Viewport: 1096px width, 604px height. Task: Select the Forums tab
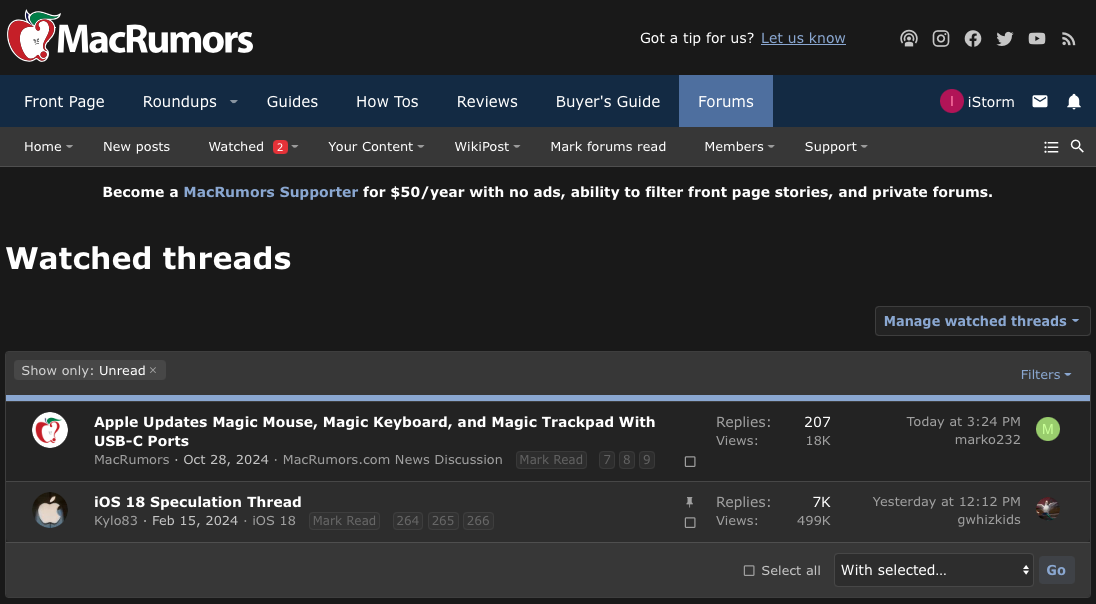coord(726,101)
